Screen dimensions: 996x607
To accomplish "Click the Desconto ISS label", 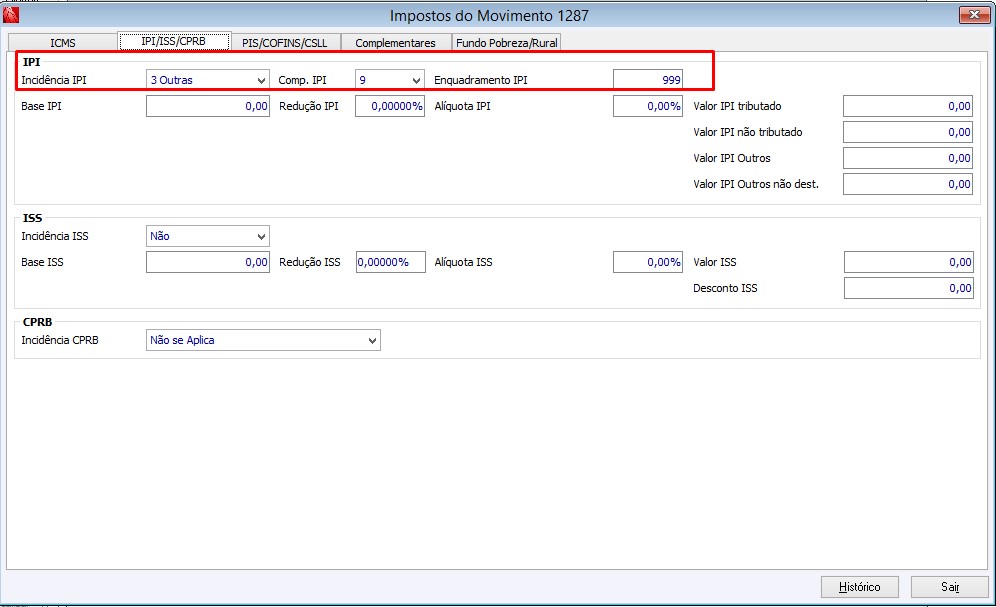I will 725,288.
